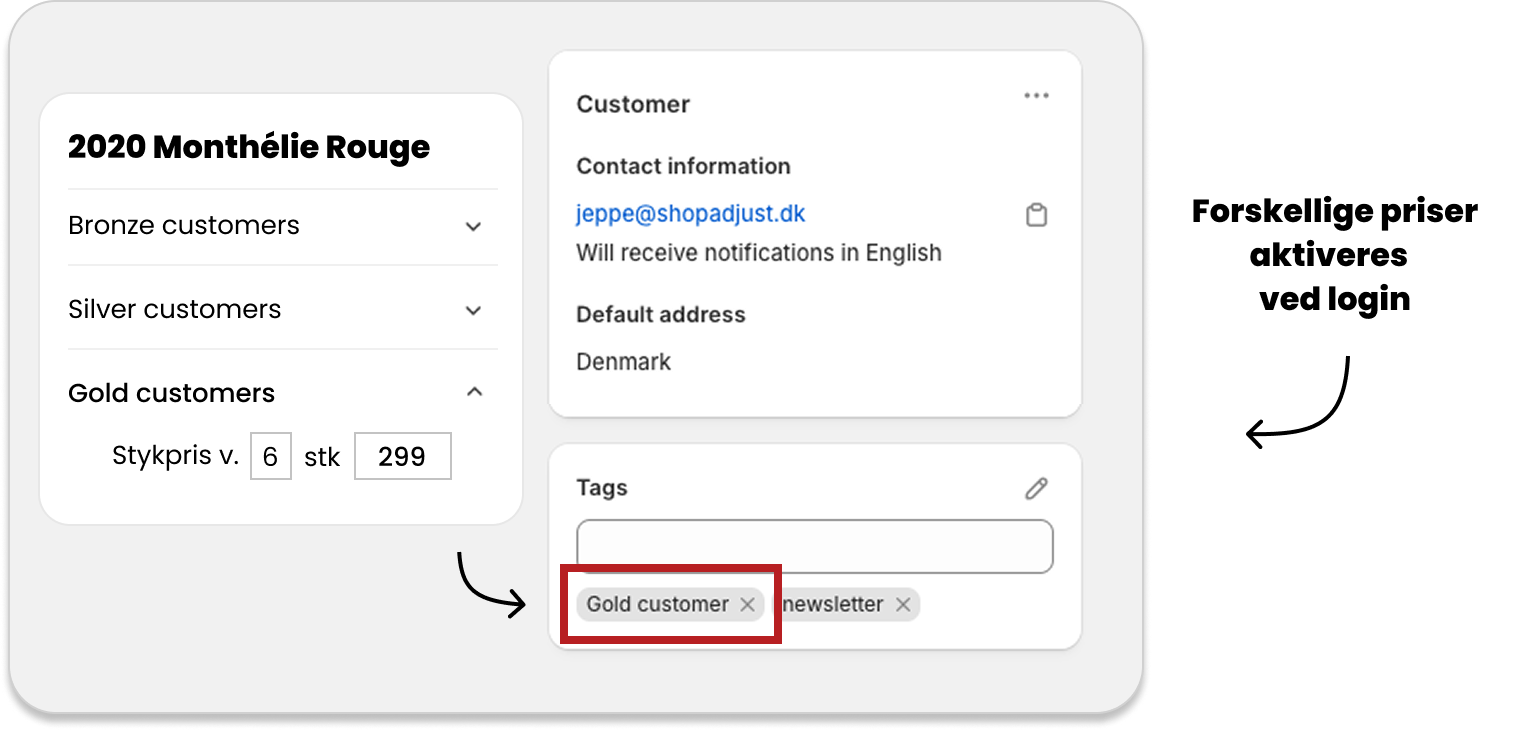Expand Silver customers using its chevron
This screenshot has width=1522, height=730.
tap(474, 310)
